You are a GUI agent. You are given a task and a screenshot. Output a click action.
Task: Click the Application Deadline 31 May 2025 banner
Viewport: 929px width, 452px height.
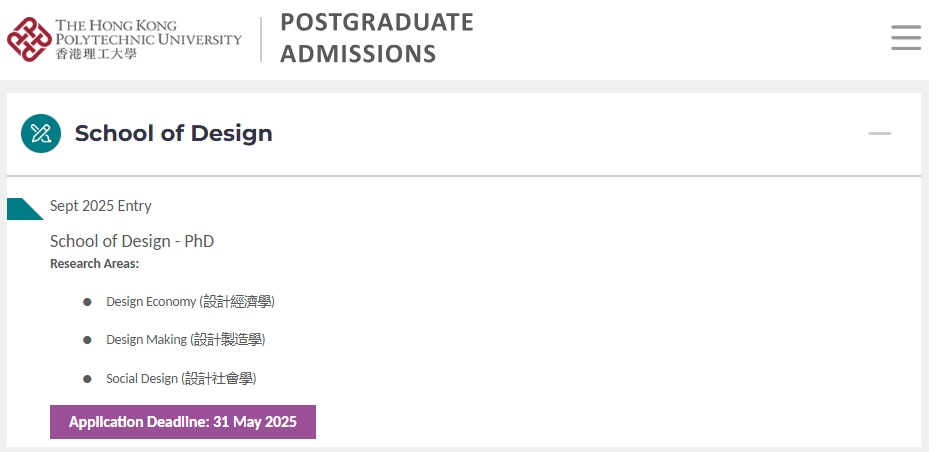pyautogui.click(x=182, y=422)
